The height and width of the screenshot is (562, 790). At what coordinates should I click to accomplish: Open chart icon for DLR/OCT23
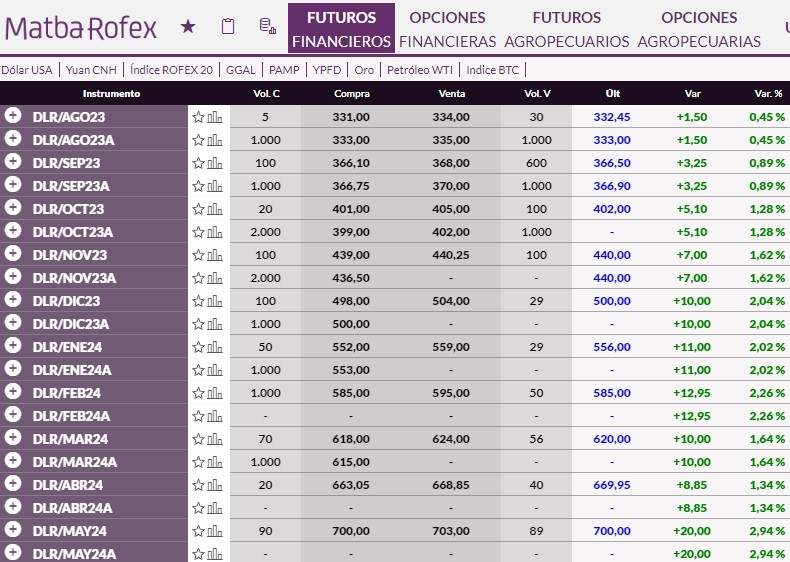[x=215, y=209]
